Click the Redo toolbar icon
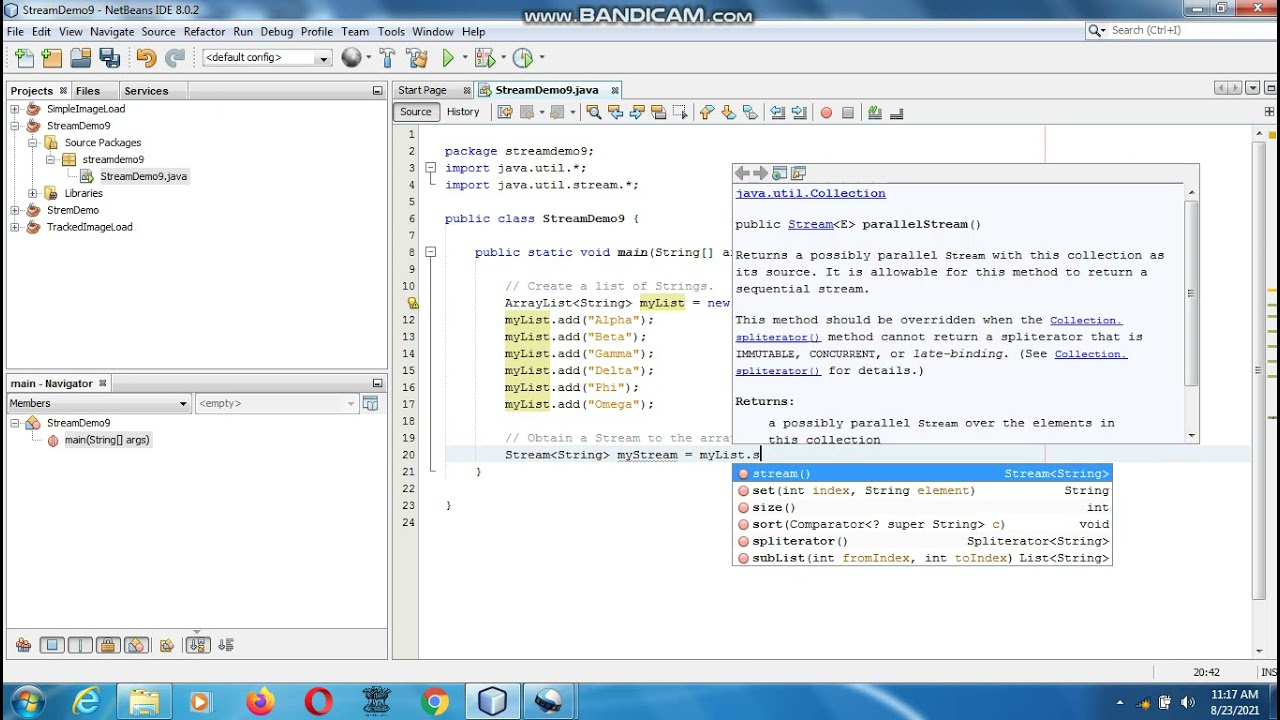Viewport: 1280px width, 720px height. tap(175, 58)
